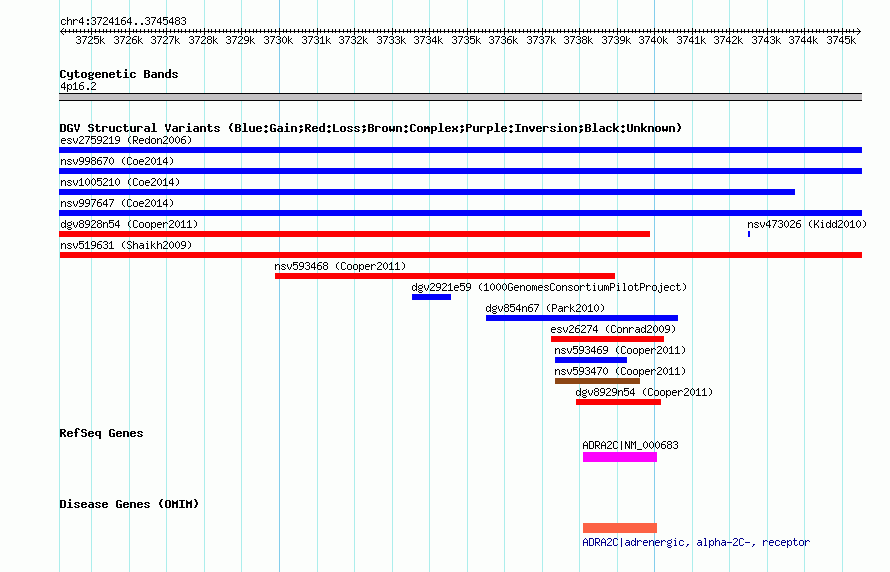Viewport: 890px width, 572px height.
Task: Select the blue gain bar under nsv998670
Action: click(x=460, y=171)
